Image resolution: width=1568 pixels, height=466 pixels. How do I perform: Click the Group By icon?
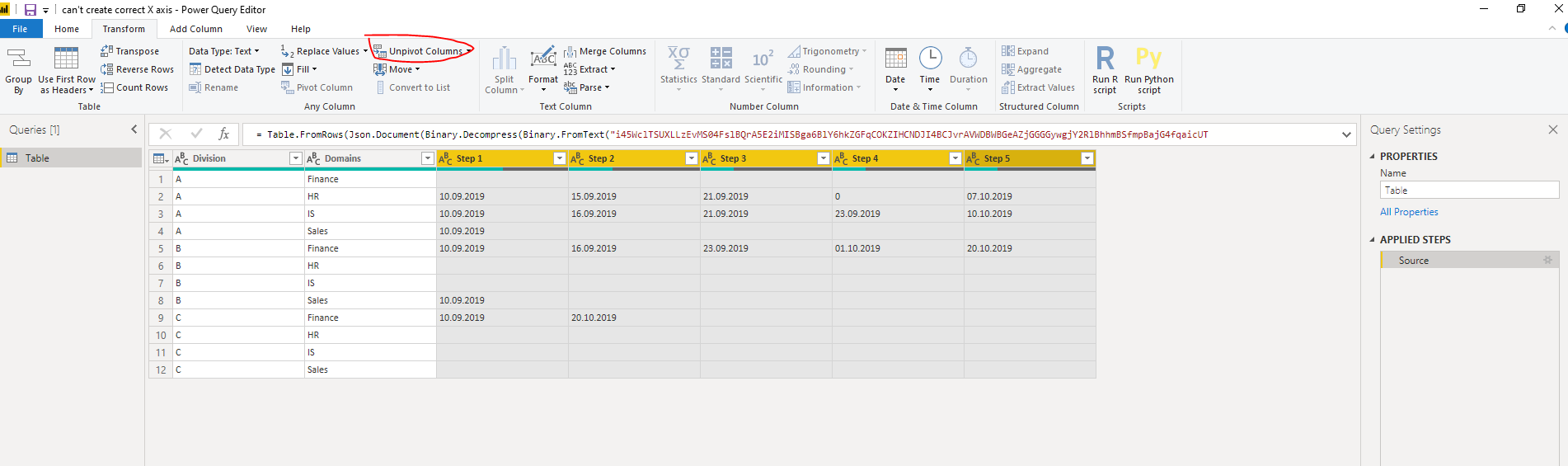18,59
